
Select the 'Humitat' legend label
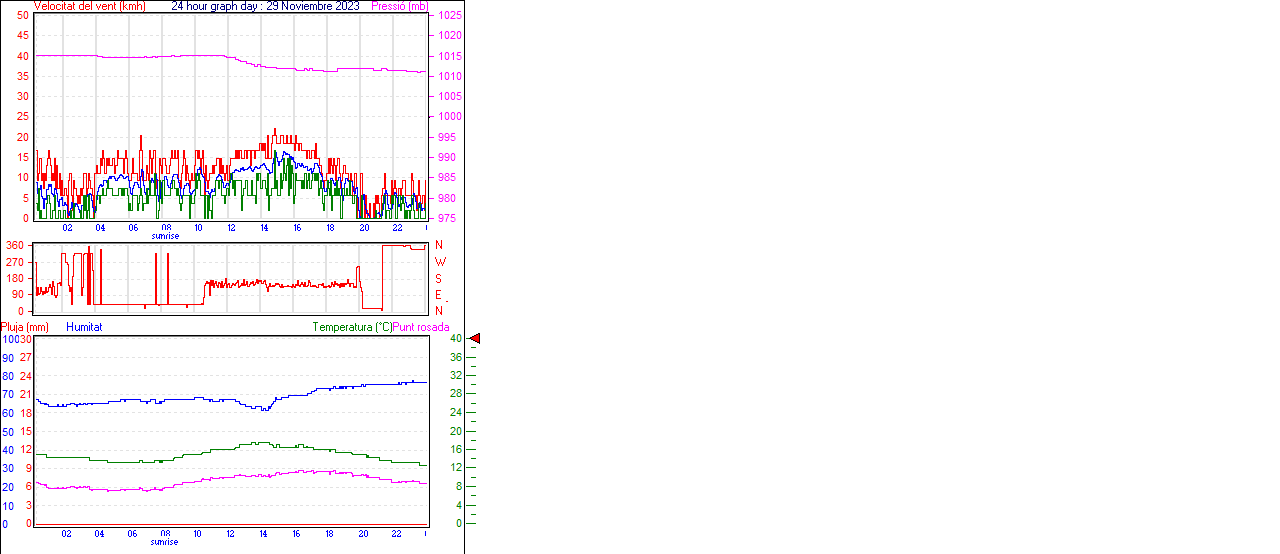(x=84, y=327)
